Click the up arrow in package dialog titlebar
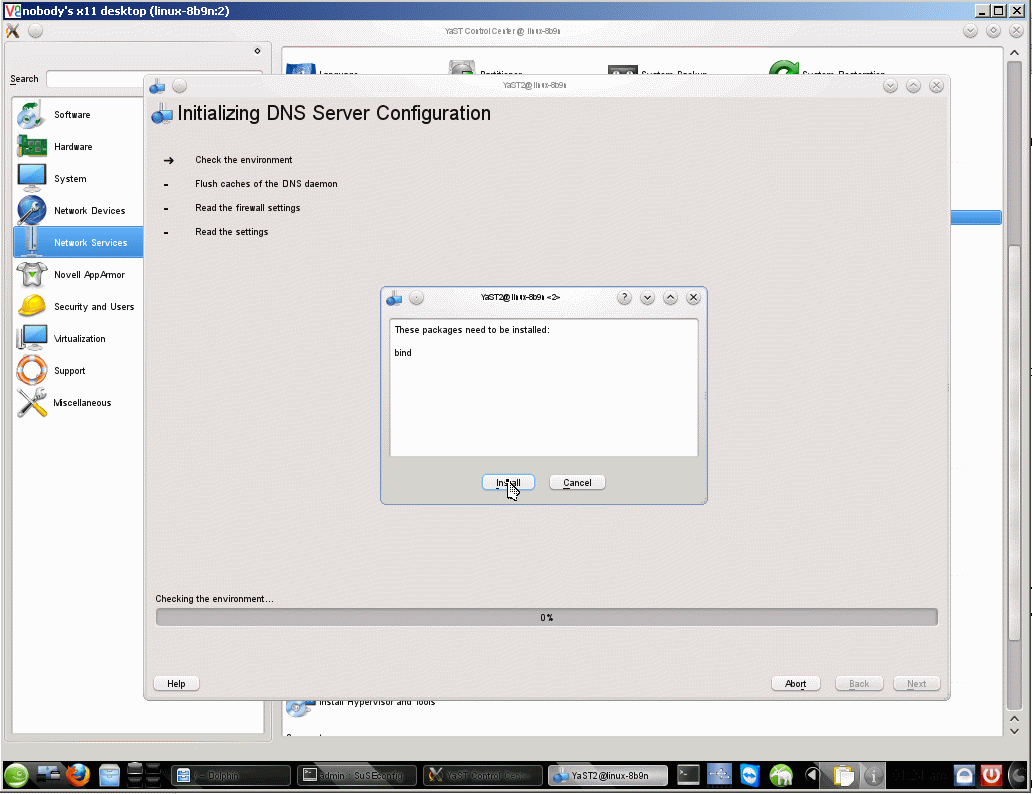1032x794 pixels. tap(670, 298)
